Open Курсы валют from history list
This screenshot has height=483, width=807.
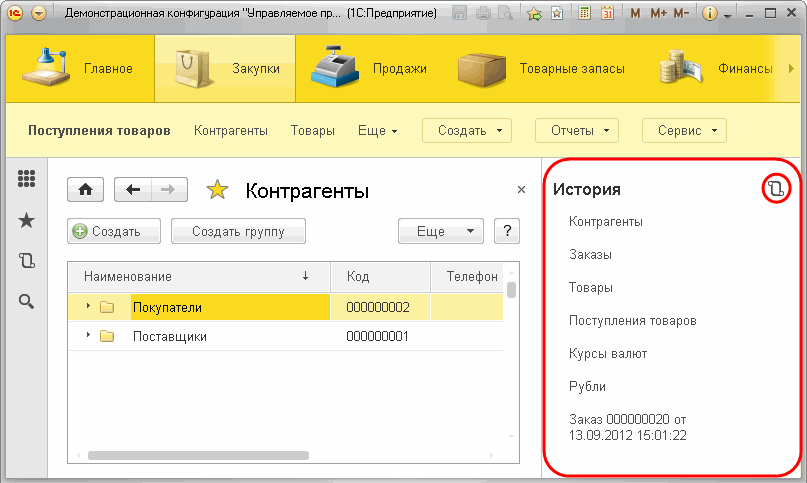coord(608,354)
